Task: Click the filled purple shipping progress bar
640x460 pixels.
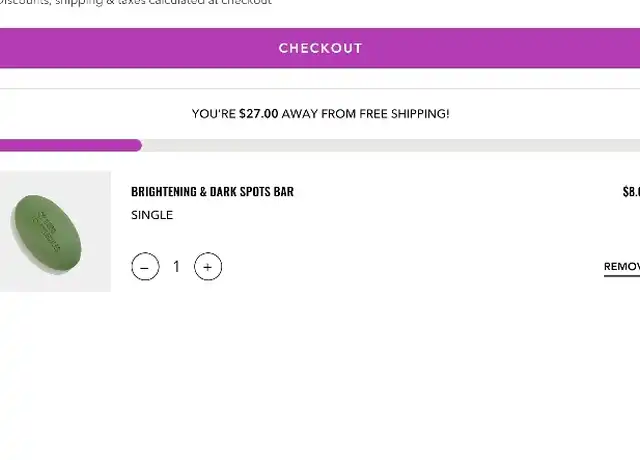Action: [x=71, y=145]
